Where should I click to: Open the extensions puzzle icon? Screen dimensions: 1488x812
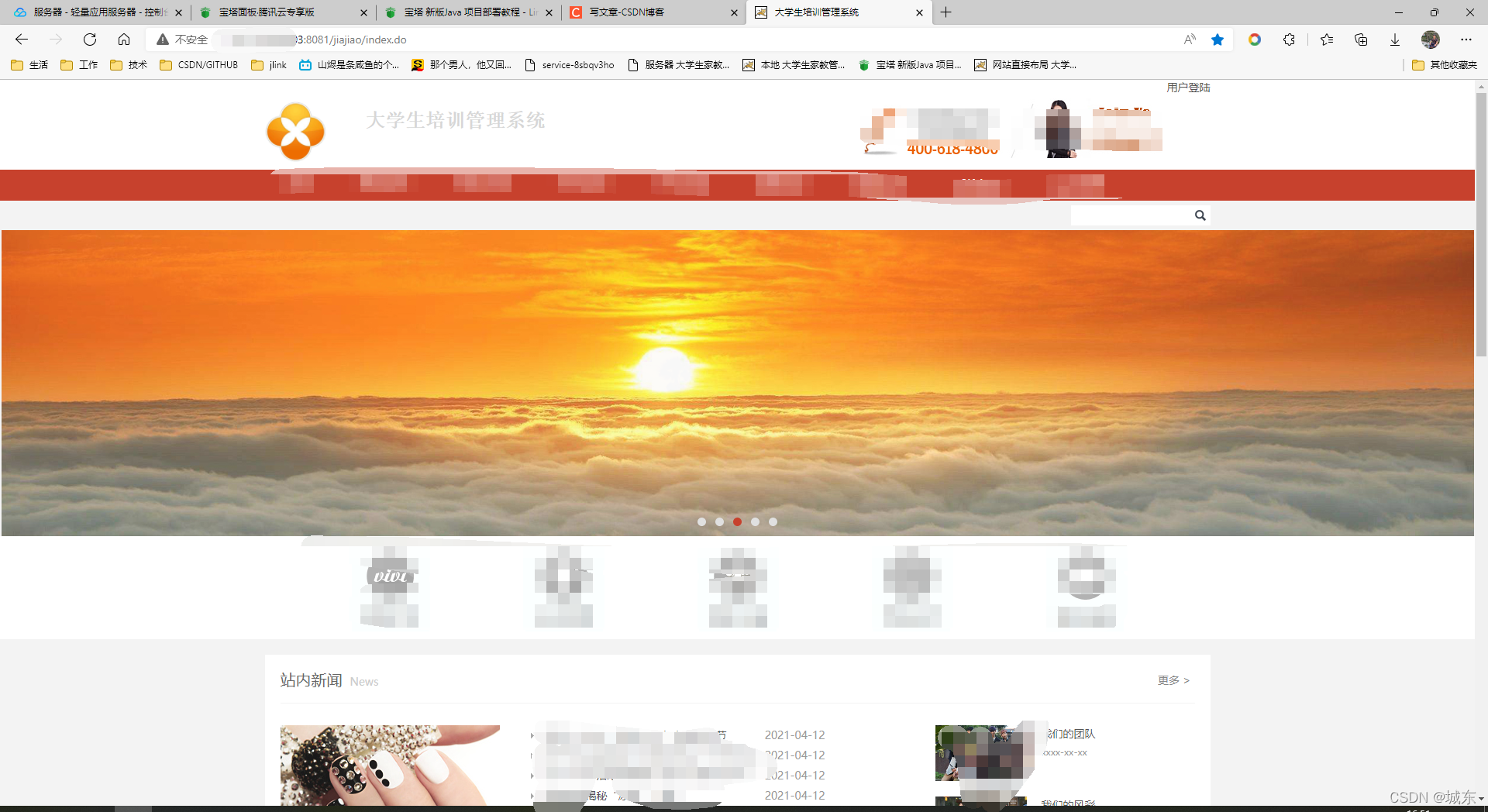(1289, 40)
